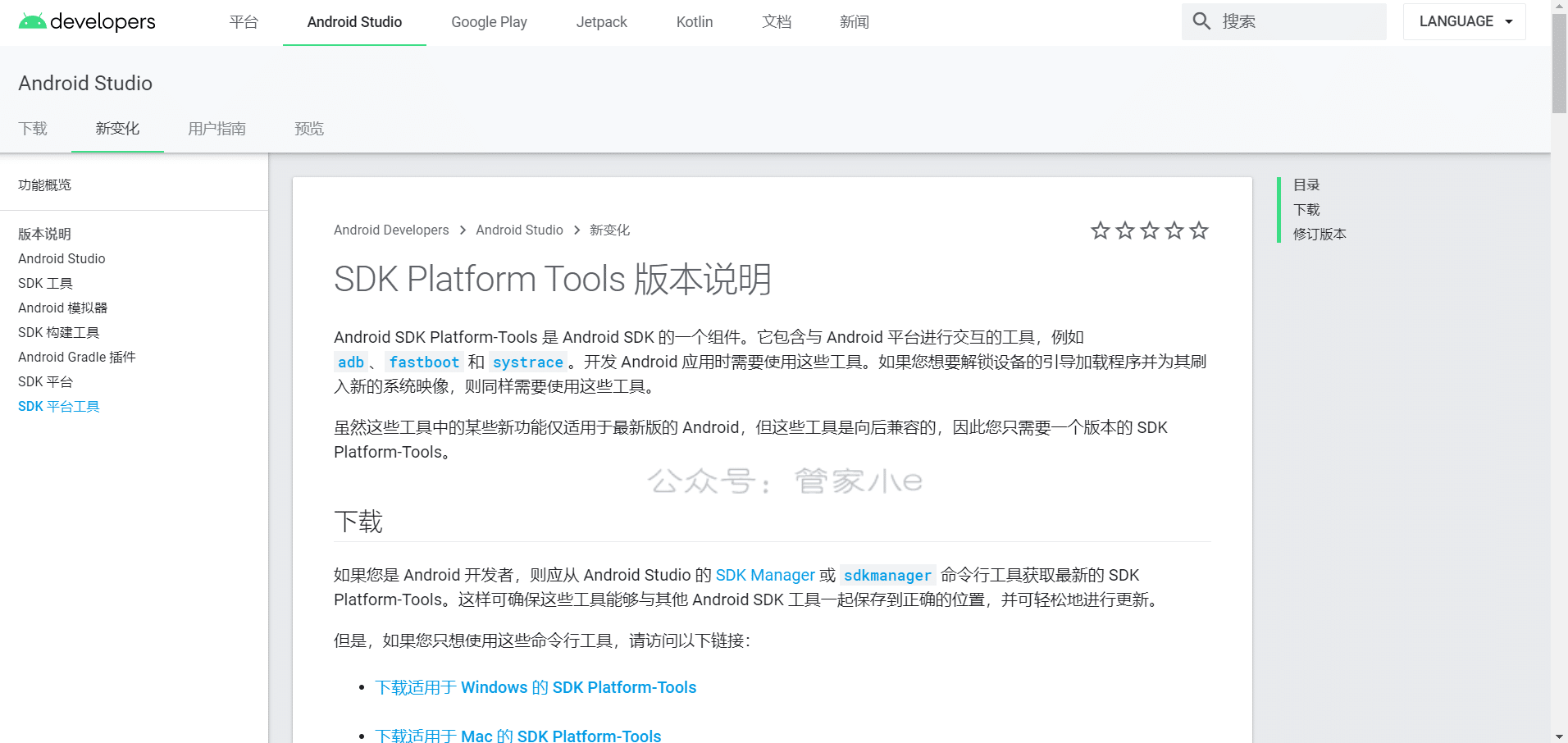The height and width of the screenshot is (743, 1568).
Task: Open the Kotlin navigation item
Action: click(695, 22)
